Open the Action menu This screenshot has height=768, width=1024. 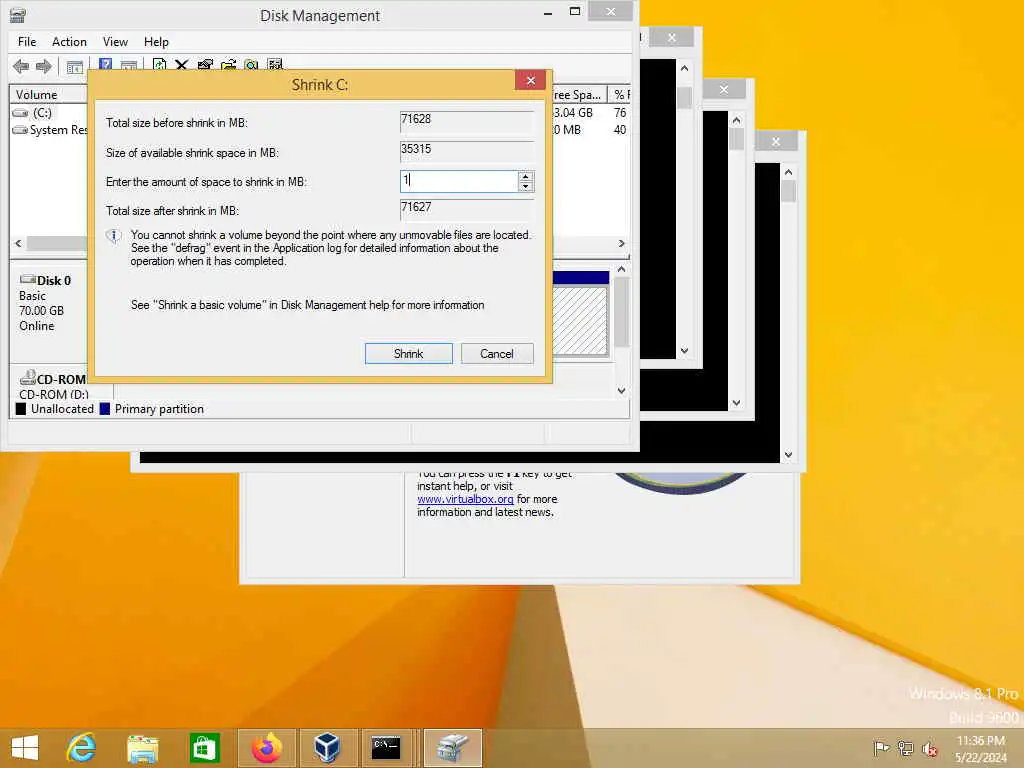(x=69, y=42)
